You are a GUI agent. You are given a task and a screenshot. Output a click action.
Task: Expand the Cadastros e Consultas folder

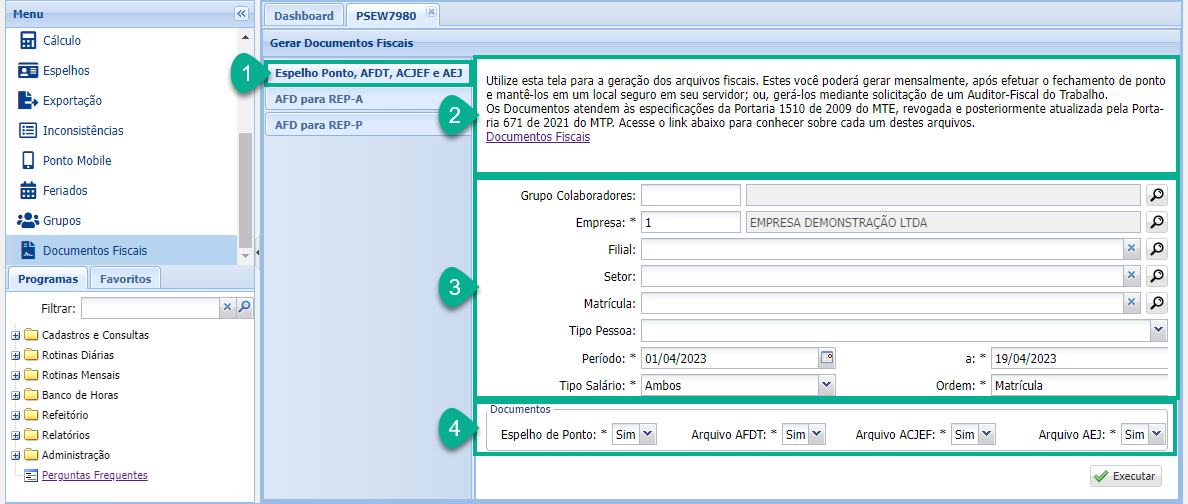[15, 336]
